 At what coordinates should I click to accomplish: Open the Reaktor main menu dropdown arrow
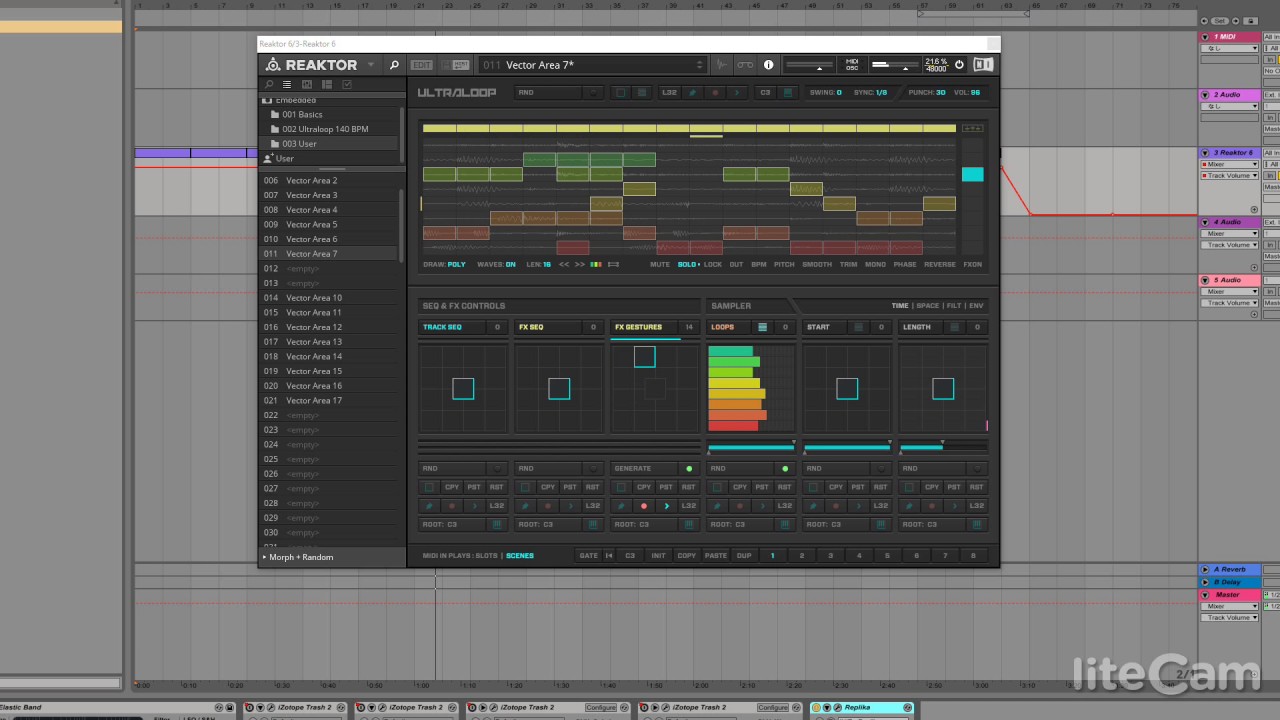point(371,65)
